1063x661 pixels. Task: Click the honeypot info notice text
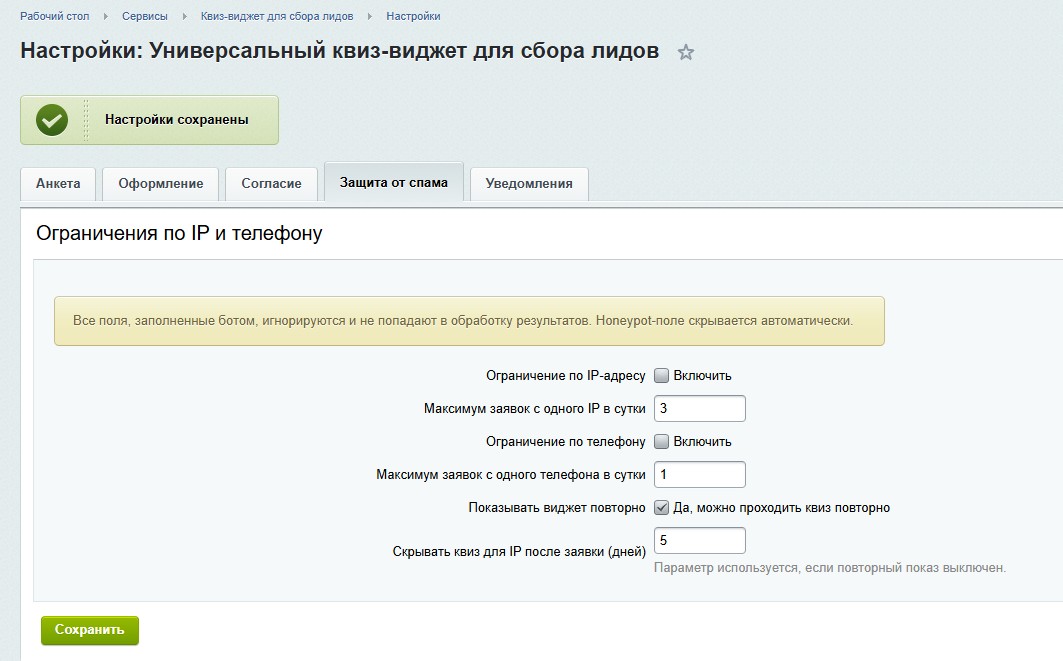click(x=463, y=321)
